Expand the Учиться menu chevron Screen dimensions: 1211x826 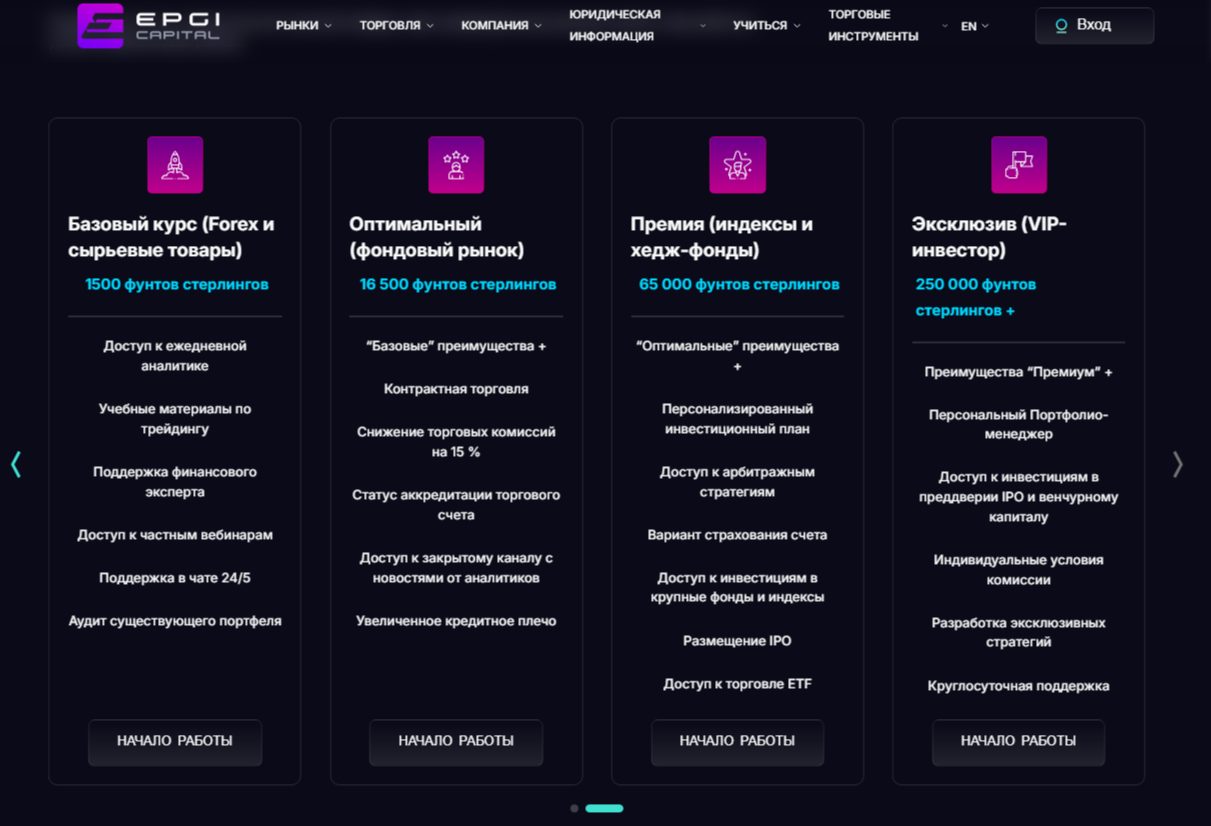click(x=797, y=25)
